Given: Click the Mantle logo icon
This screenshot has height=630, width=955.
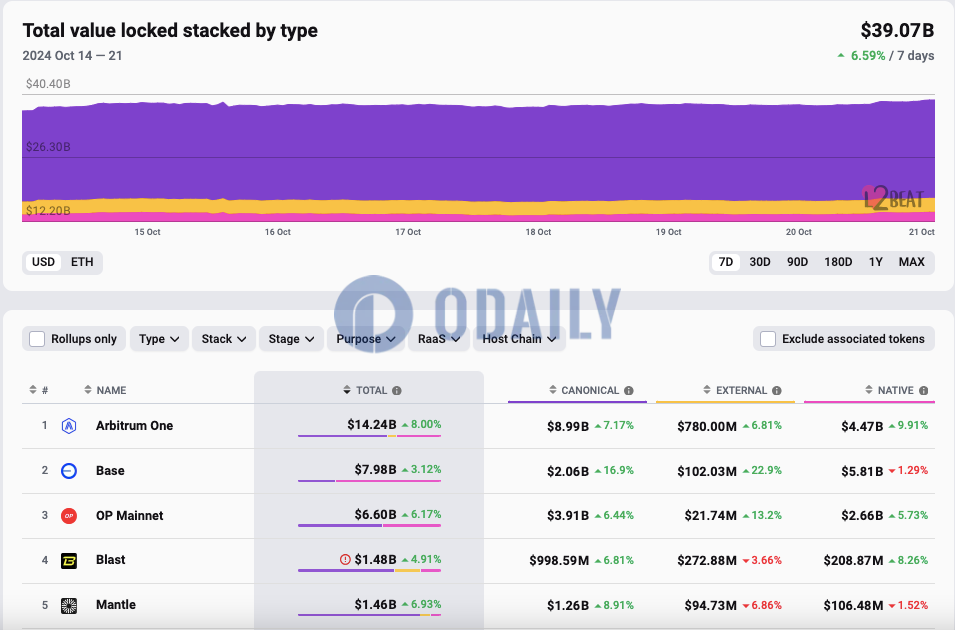Looking at the screenshot, I should tap(69, 606).
